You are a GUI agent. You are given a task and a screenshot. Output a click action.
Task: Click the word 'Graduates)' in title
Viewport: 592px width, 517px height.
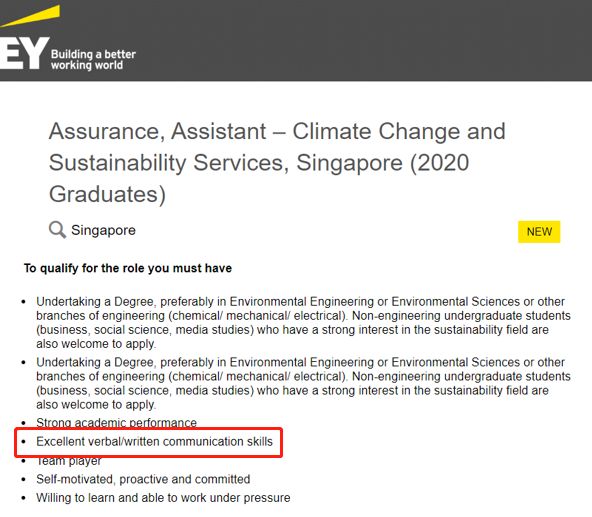coord(107,194)
